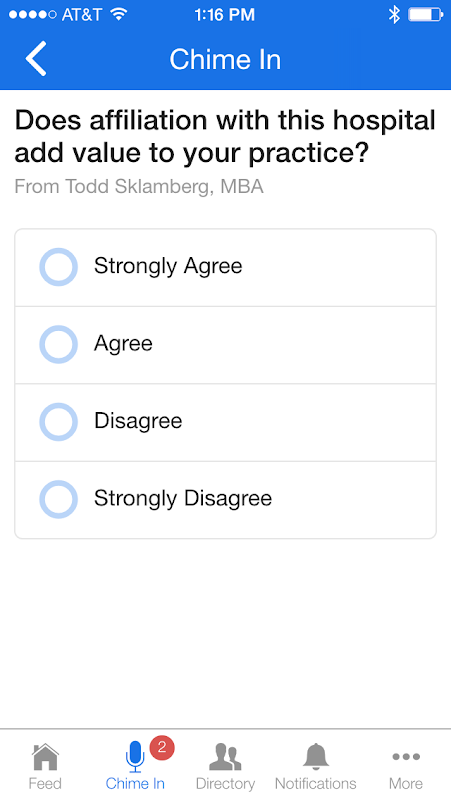Switch to the Directory tab label
Viewport: 451px width, 800px height.
(x=225, y=783)
